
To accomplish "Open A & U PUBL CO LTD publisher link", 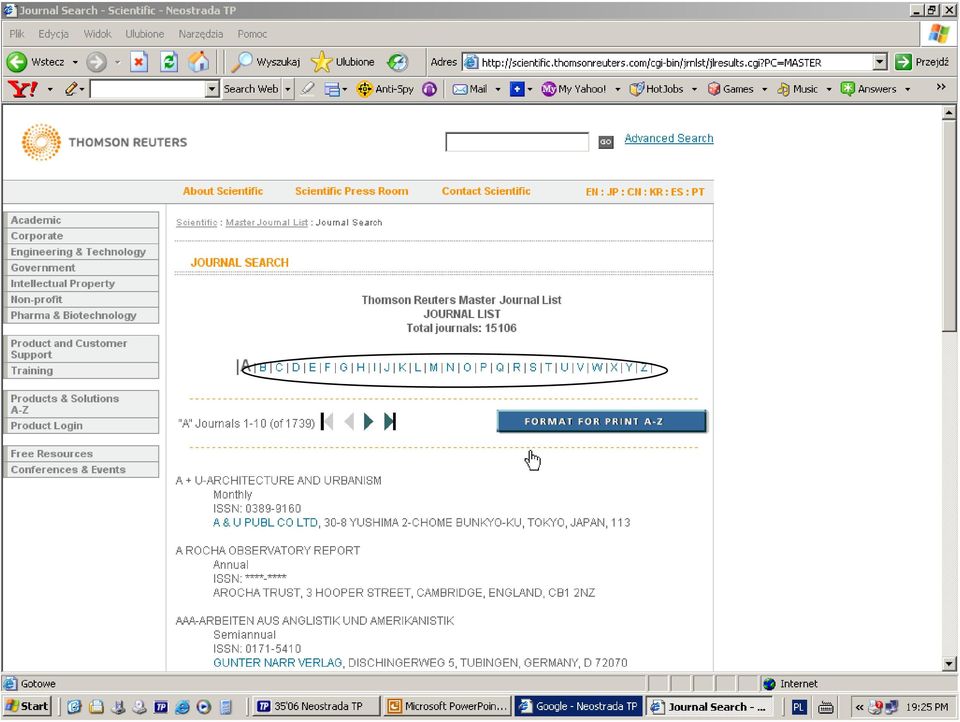I will tap(265, 522).
